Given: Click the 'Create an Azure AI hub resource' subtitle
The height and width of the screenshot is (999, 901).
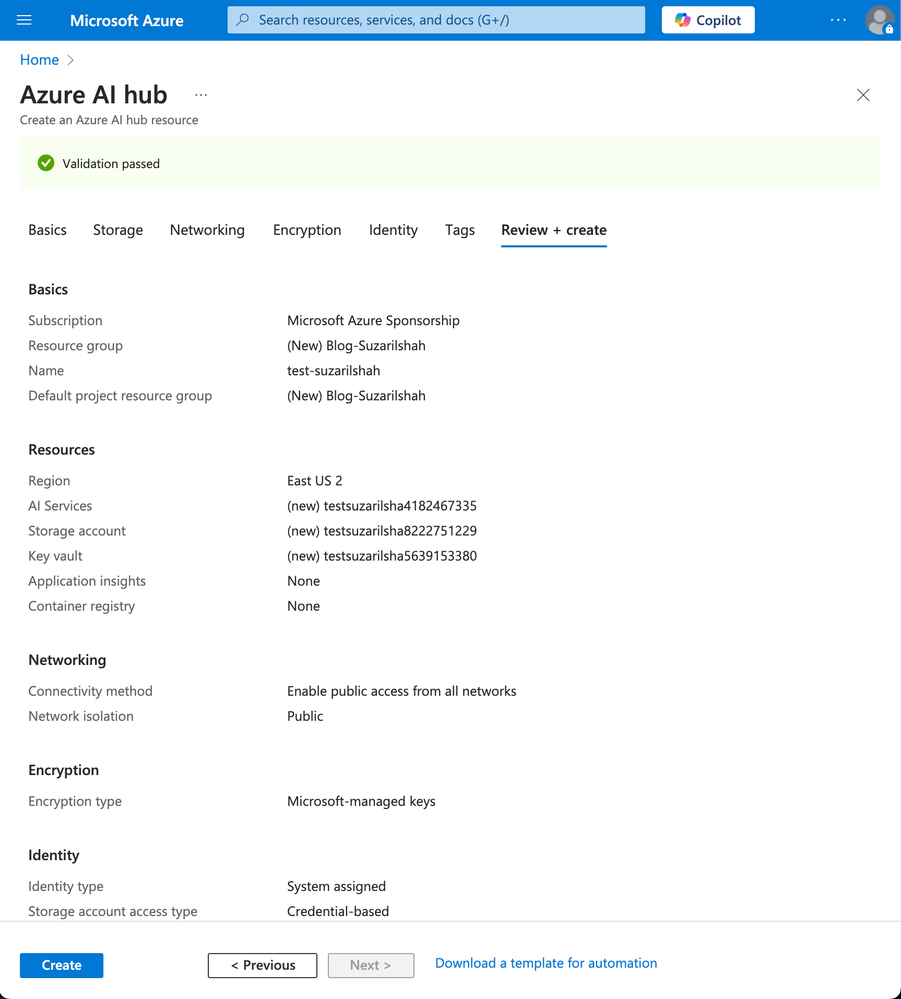Looking at the screenshot, I should pyautogui.click(x=109, y=120).
